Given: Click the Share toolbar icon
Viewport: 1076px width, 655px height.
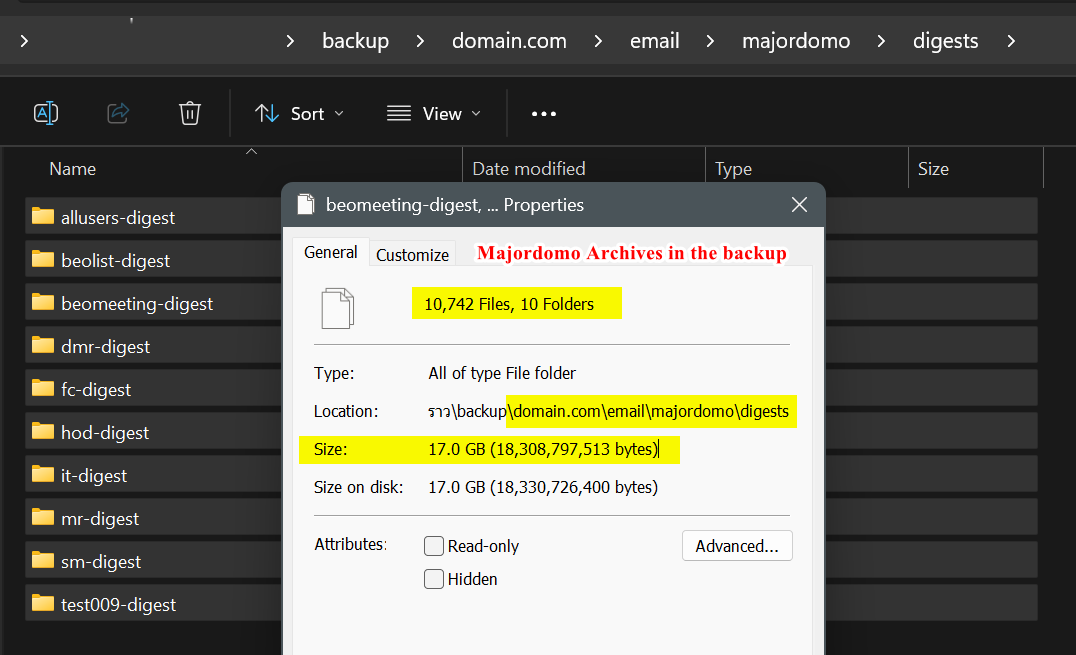Looking at the screenshot, I should (118, 113).
